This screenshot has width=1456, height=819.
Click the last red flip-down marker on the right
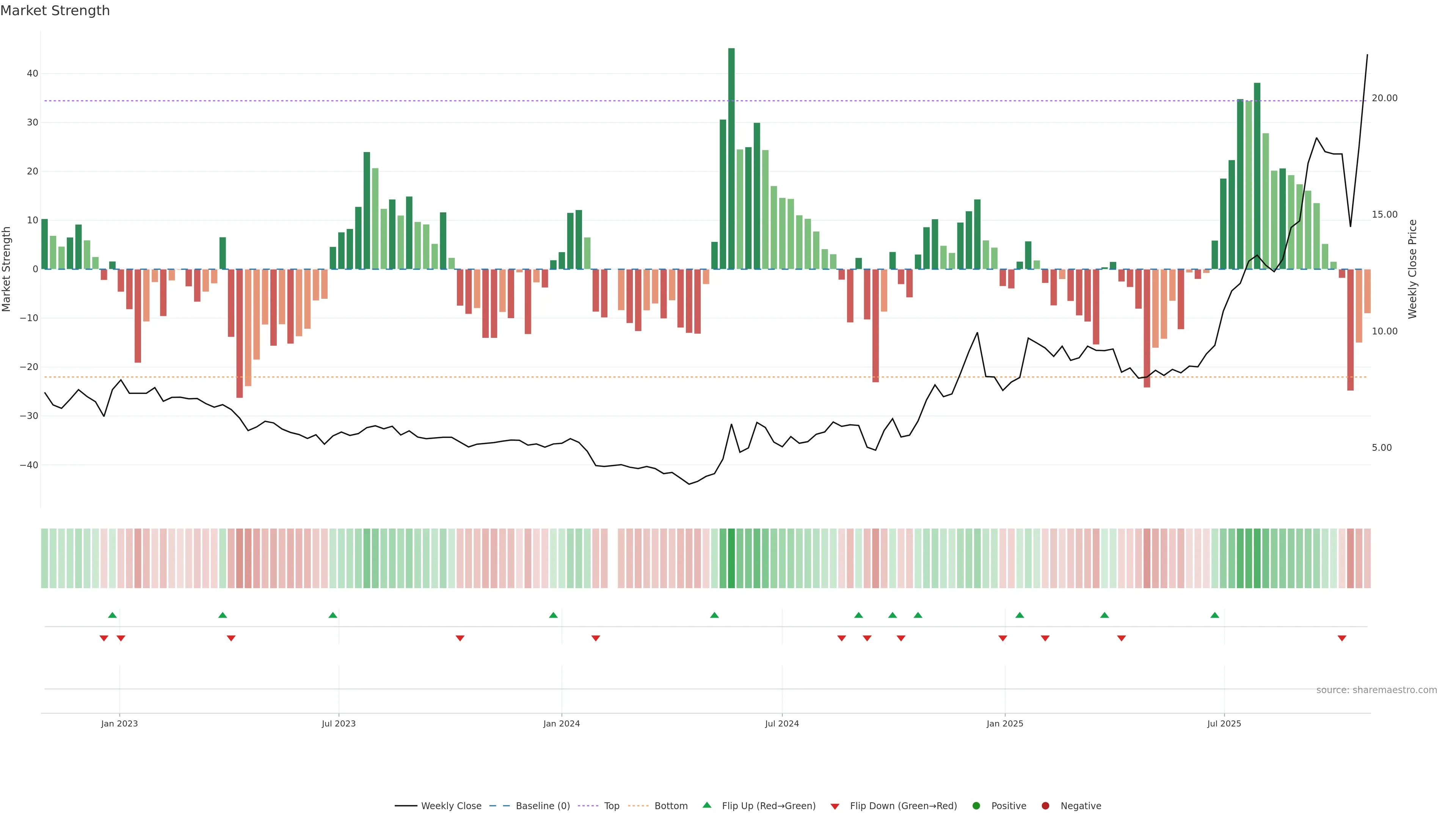point(1342,638)
